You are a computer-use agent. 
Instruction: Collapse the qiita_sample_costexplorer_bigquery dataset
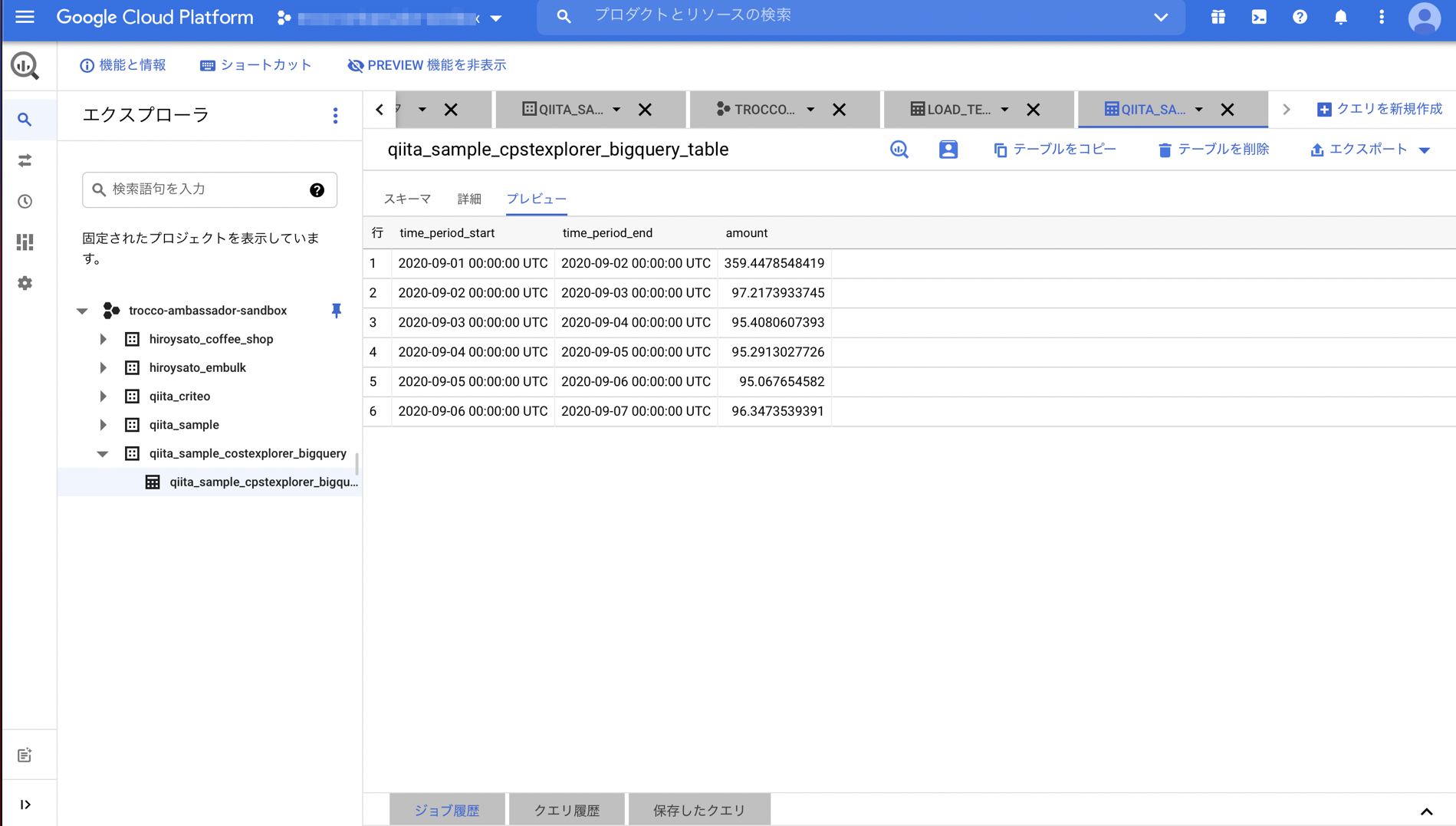point(102,453)
